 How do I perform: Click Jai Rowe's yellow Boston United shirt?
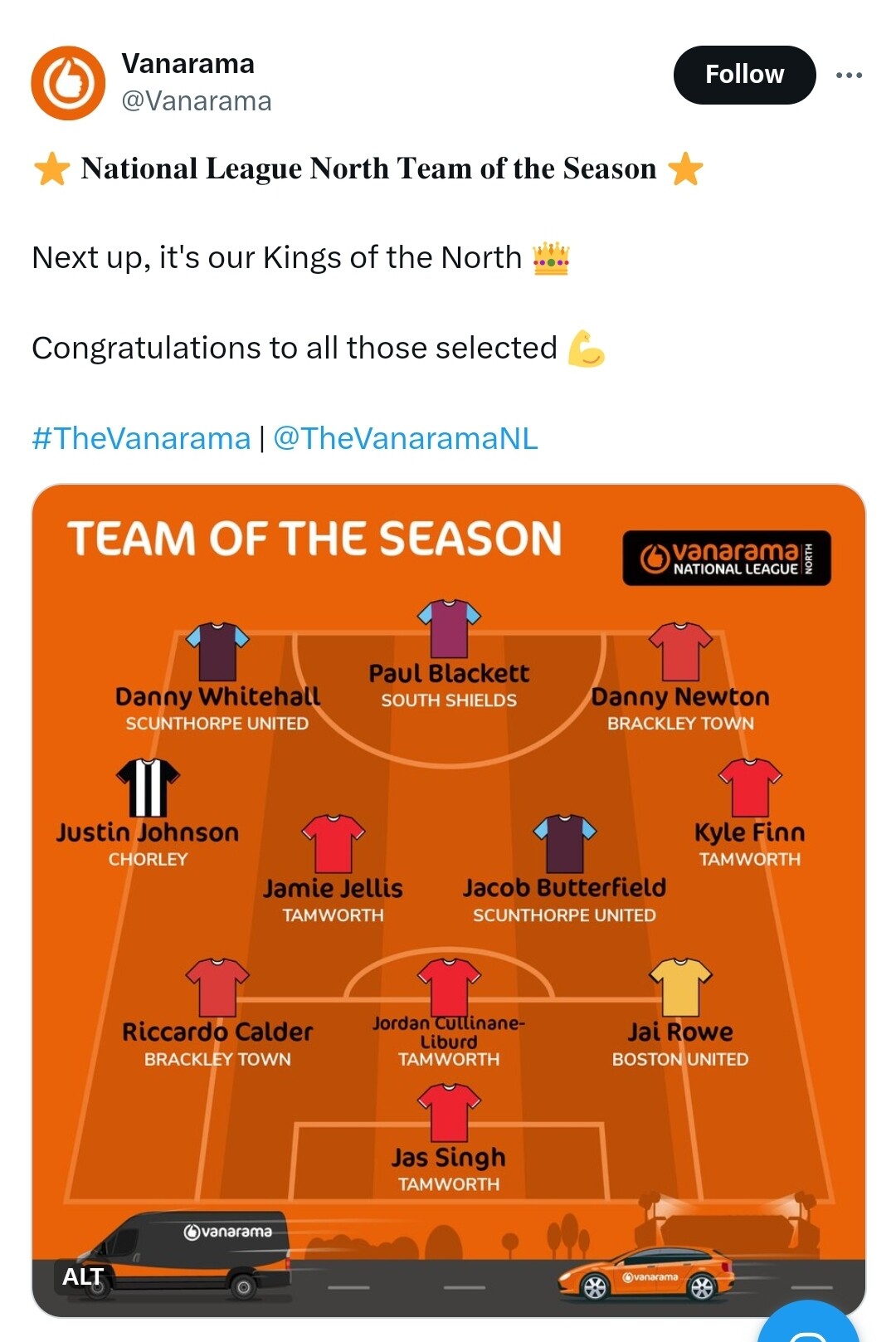(x=680, y=987)
